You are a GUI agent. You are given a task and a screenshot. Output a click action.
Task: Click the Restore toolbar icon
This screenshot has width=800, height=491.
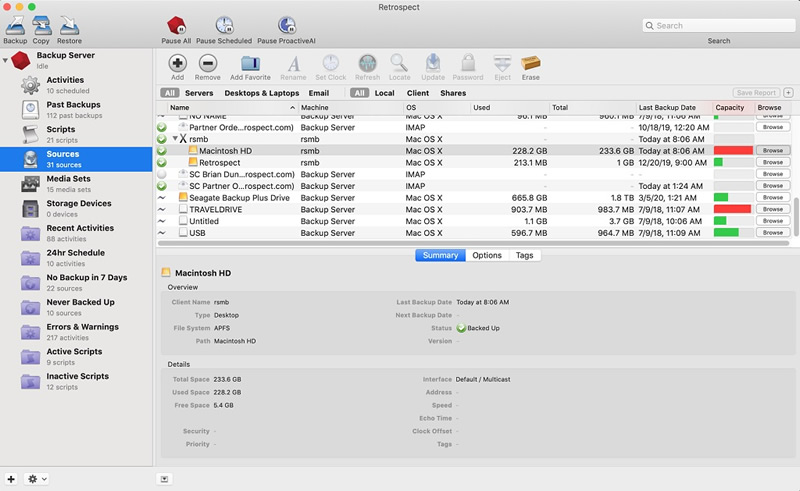pos(69,26)
